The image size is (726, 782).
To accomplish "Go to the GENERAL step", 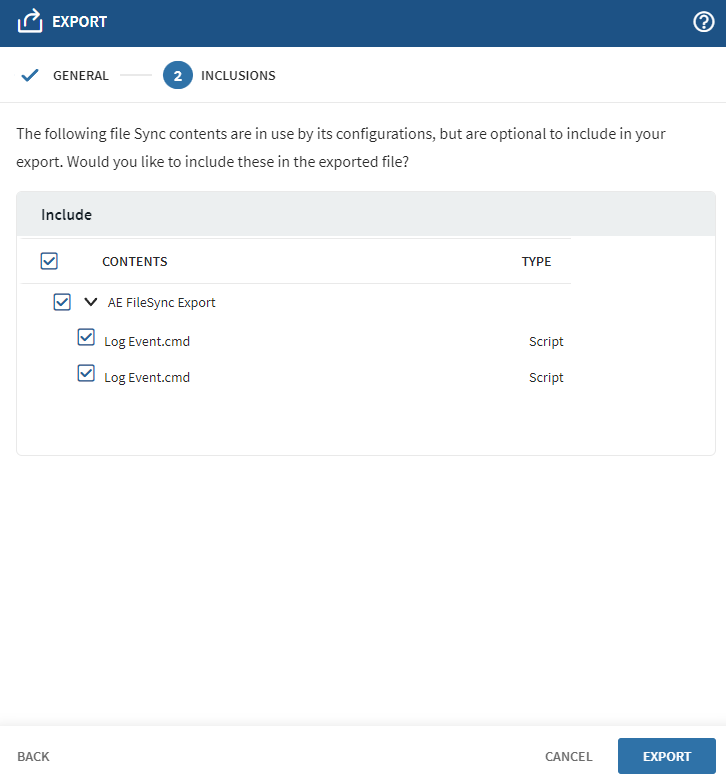I will 80,75.
